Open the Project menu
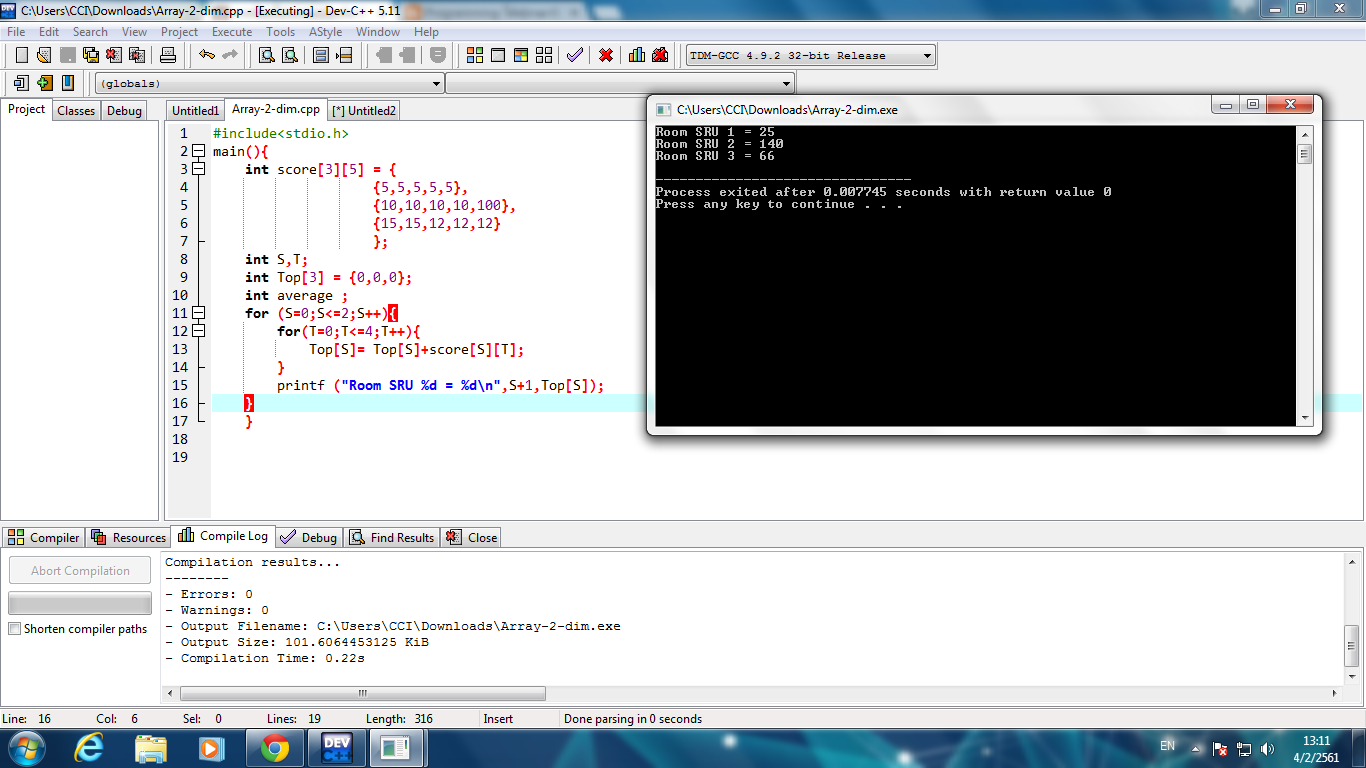 pyautogui.click(x=180, y=32)
